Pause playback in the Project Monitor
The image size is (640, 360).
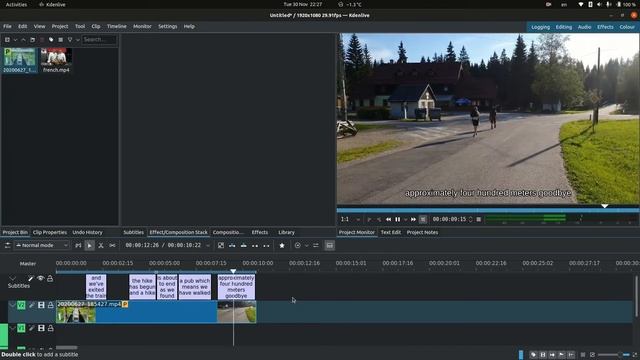point(398,220)
